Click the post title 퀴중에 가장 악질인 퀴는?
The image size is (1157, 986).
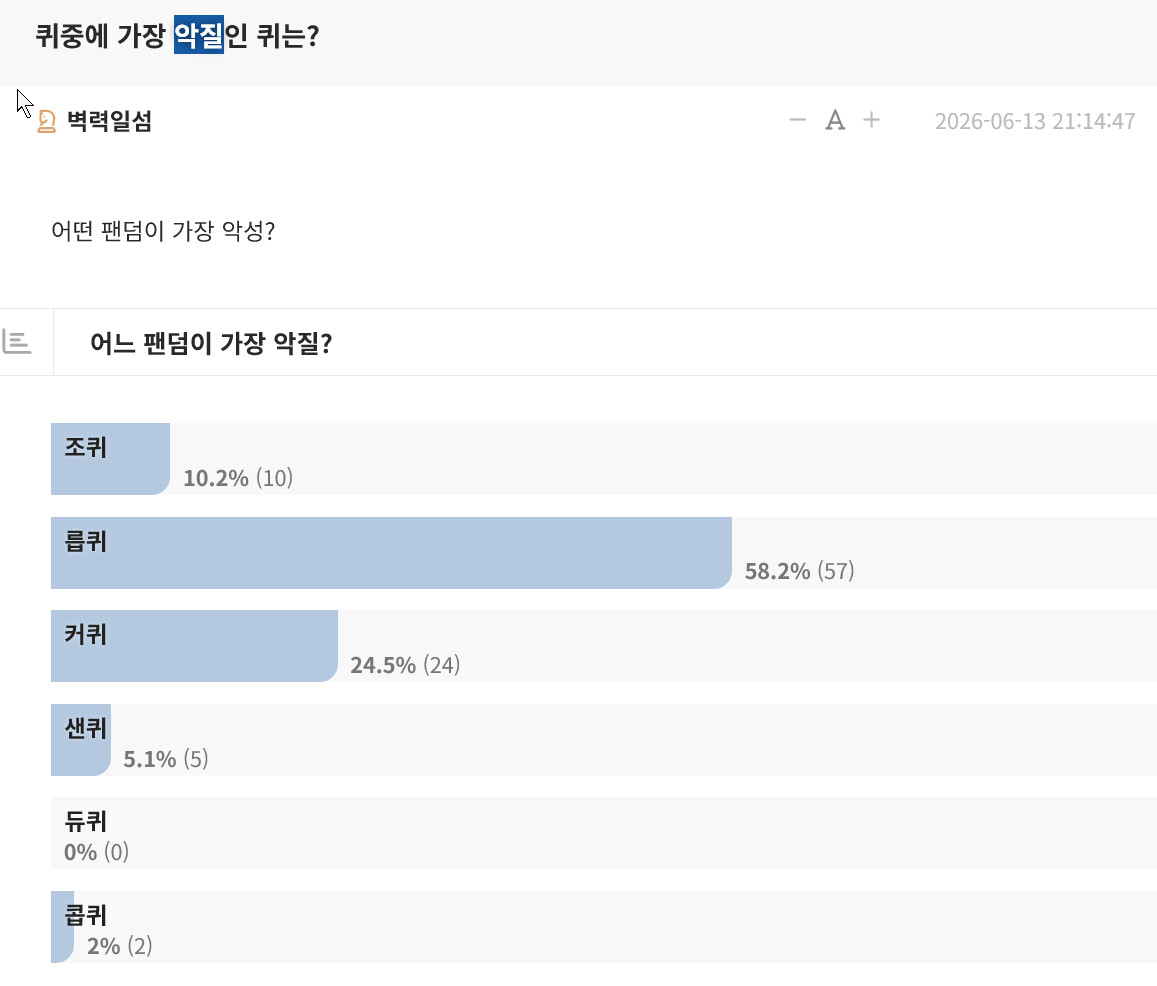tap(177, 35)
